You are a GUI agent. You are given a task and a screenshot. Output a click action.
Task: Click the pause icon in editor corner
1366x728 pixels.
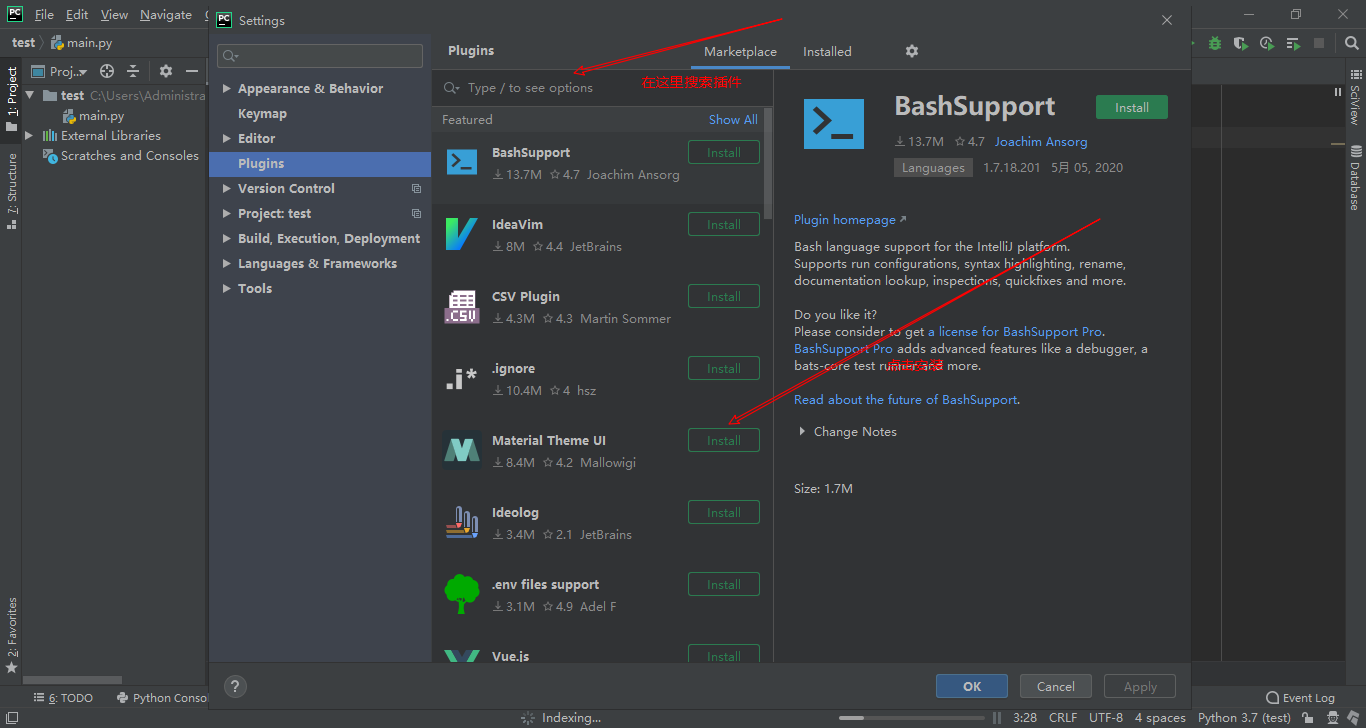pyautogui.click(x=1338, y=92)
